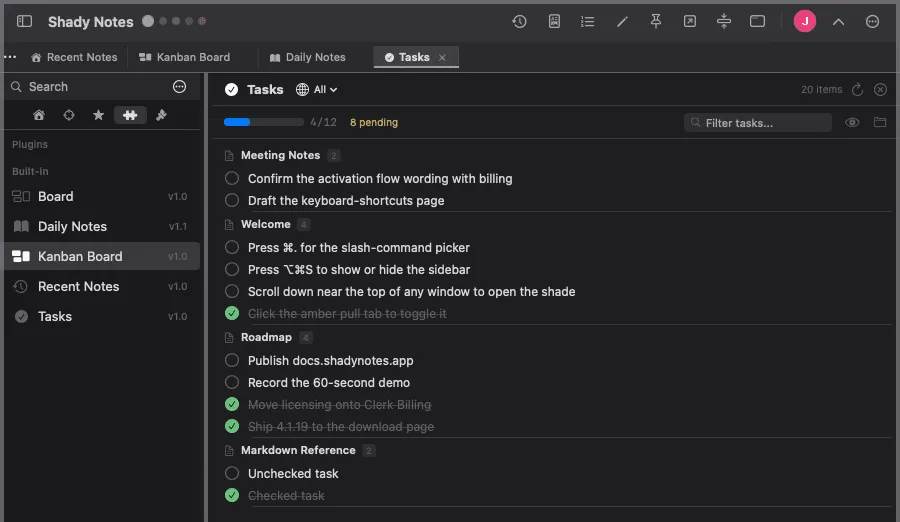Select the star favorites icon in sidebar

(98, 115)
